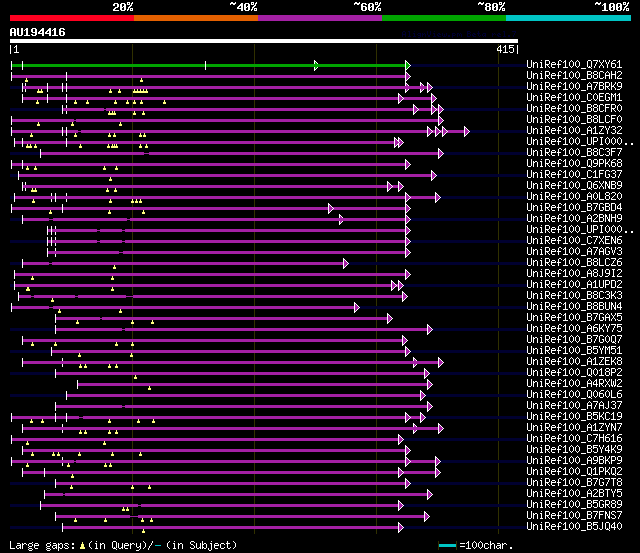Select the UniRef100_A4RXW2 label
The height and width of the screenshot is (553, 640).
pyautogui.click(x=574, y=384)
